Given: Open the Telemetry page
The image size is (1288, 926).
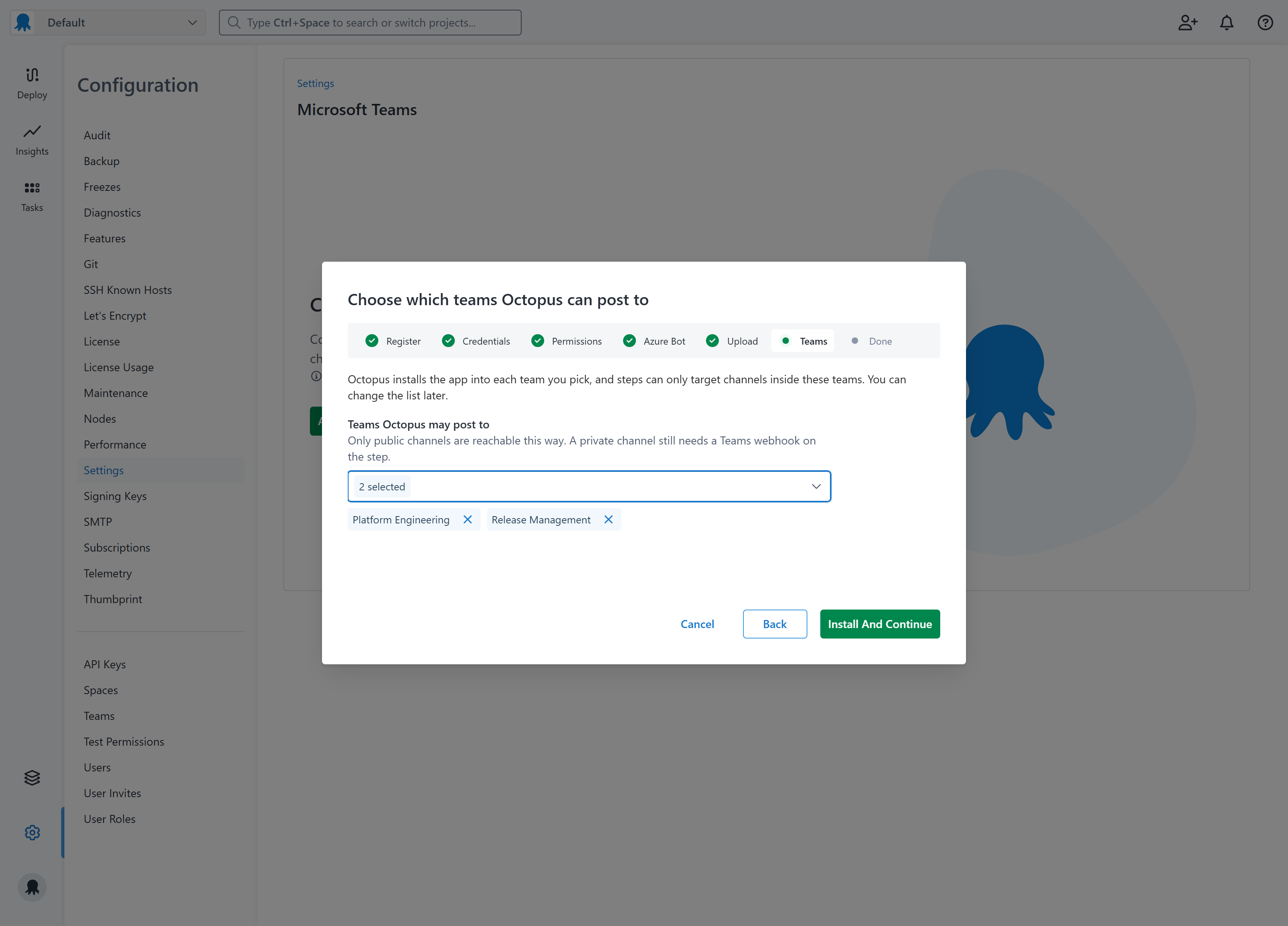Looking at the screenshot, I should click(108, 573).
